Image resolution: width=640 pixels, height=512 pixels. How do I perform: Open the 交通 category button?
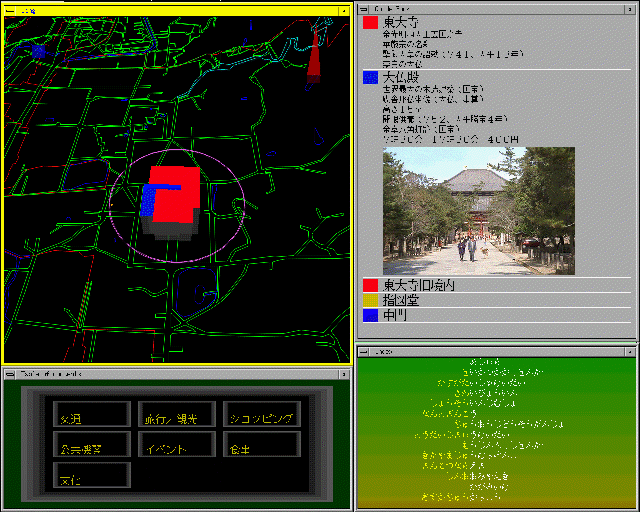coord(92,414)
